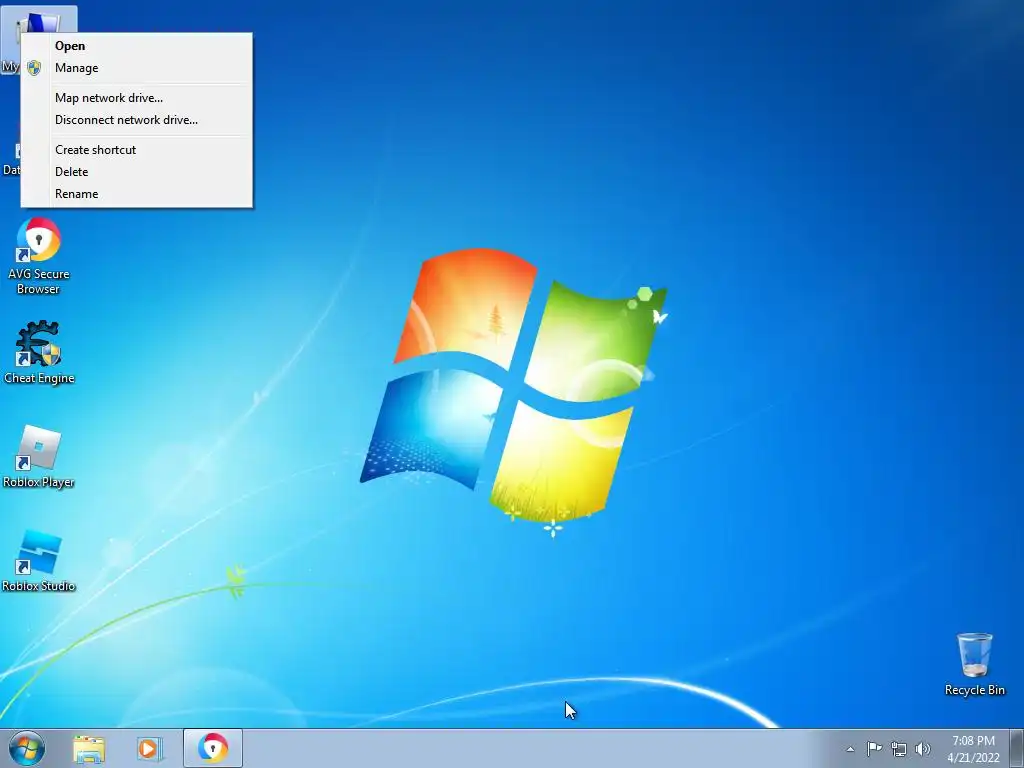The width and height of the screenshot is (1024, 768).
Task: Select Delete in the context menu
Action: coord(136,172)
